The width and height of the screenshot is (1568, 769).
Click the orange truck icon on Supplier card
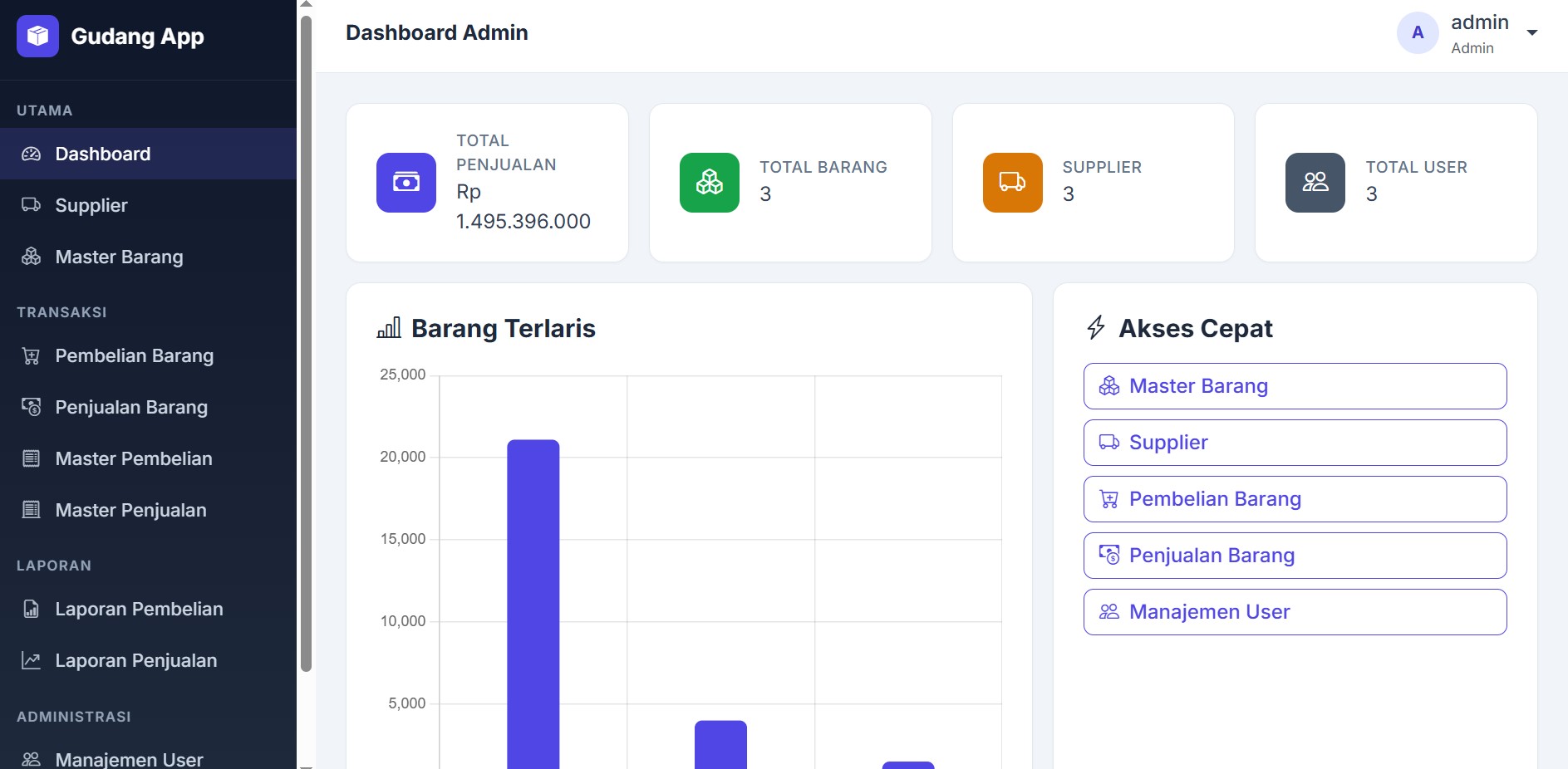coord(1013,183)
